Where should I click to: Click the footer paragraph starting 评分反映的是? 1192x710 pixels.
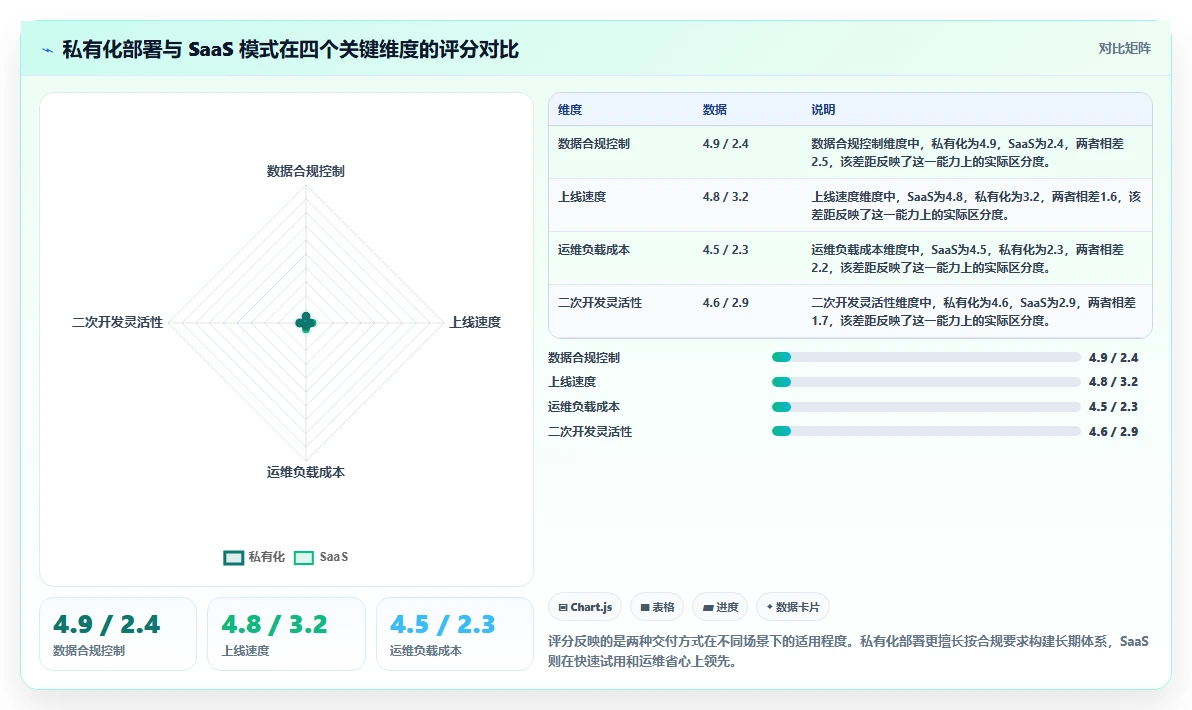[848, 651]
